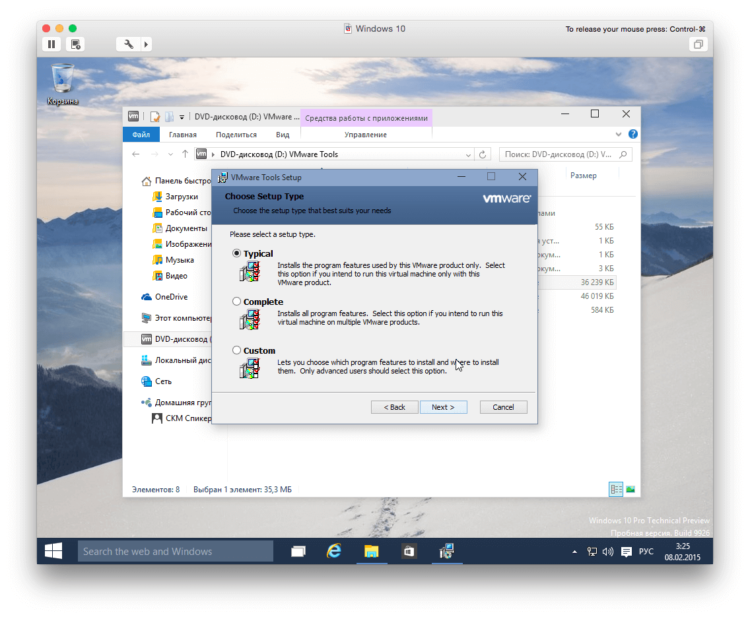Open Explorer help question mark icon
The image size is (750, 617).
[633, 134]
